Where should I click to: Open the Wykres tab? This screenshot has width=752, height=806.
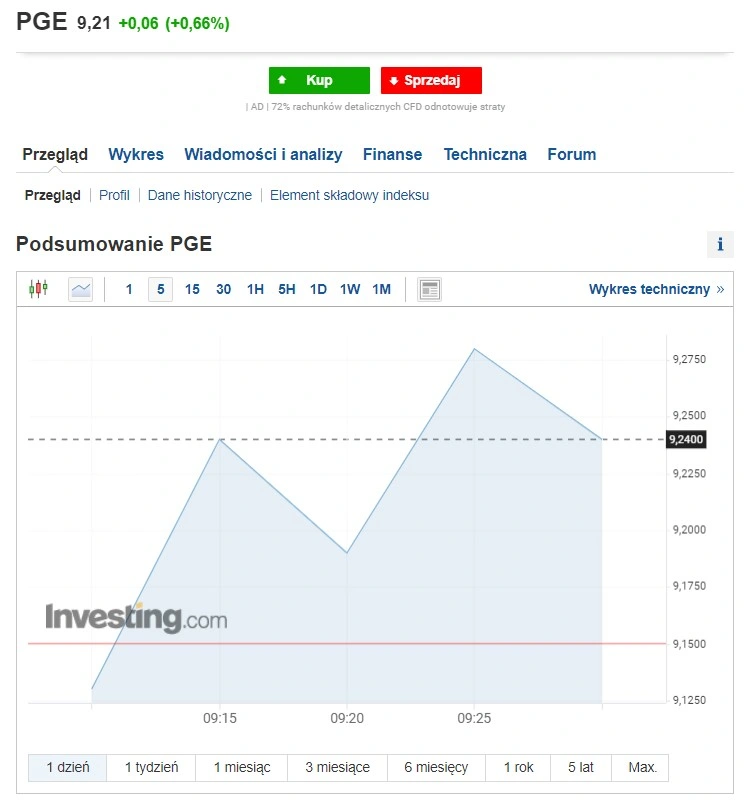tap(136, 154)
